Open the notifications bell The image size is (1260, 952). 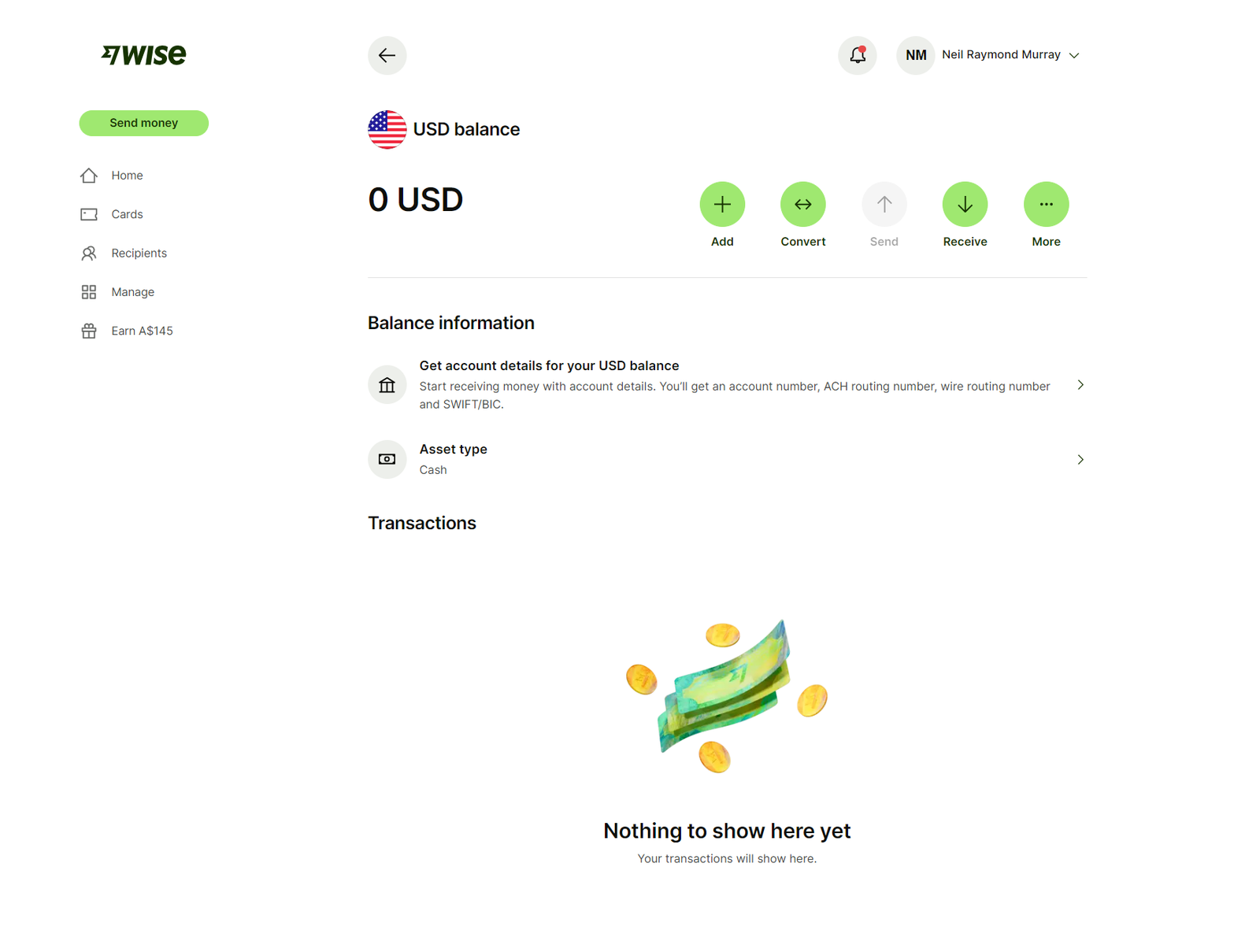coord(857,55)
